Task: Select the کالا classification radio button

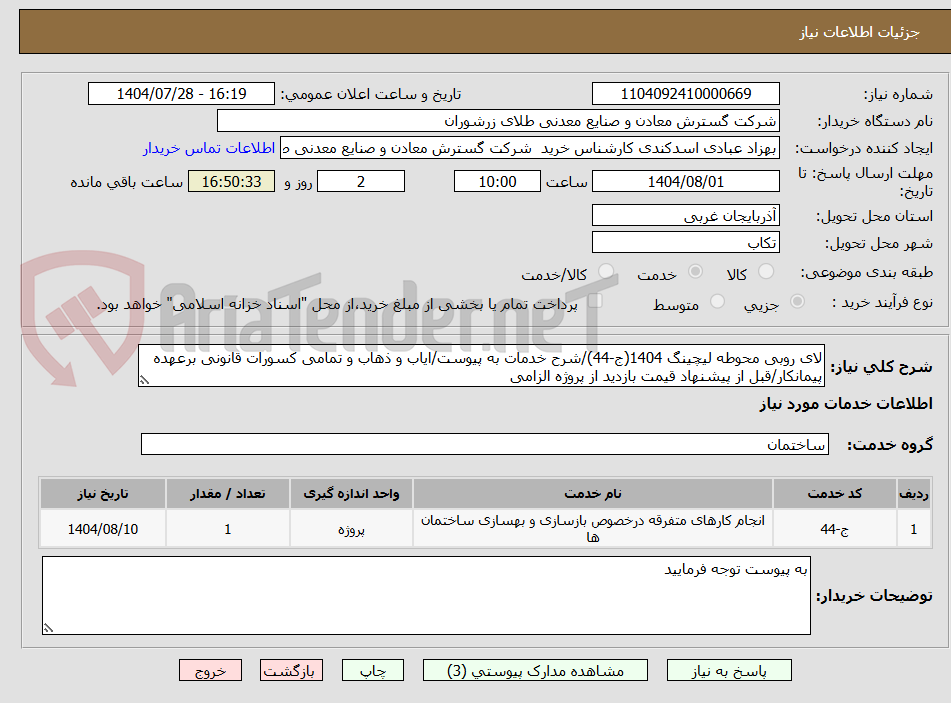Action: click(x=767, y=271)
